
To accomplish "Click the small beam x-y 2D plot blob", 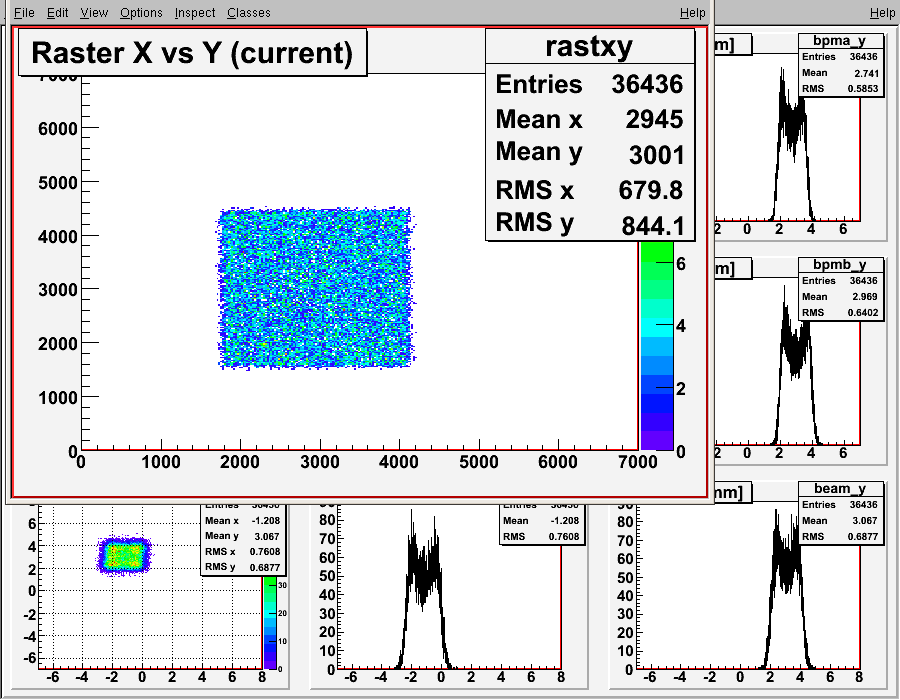I will click(123, 555).
